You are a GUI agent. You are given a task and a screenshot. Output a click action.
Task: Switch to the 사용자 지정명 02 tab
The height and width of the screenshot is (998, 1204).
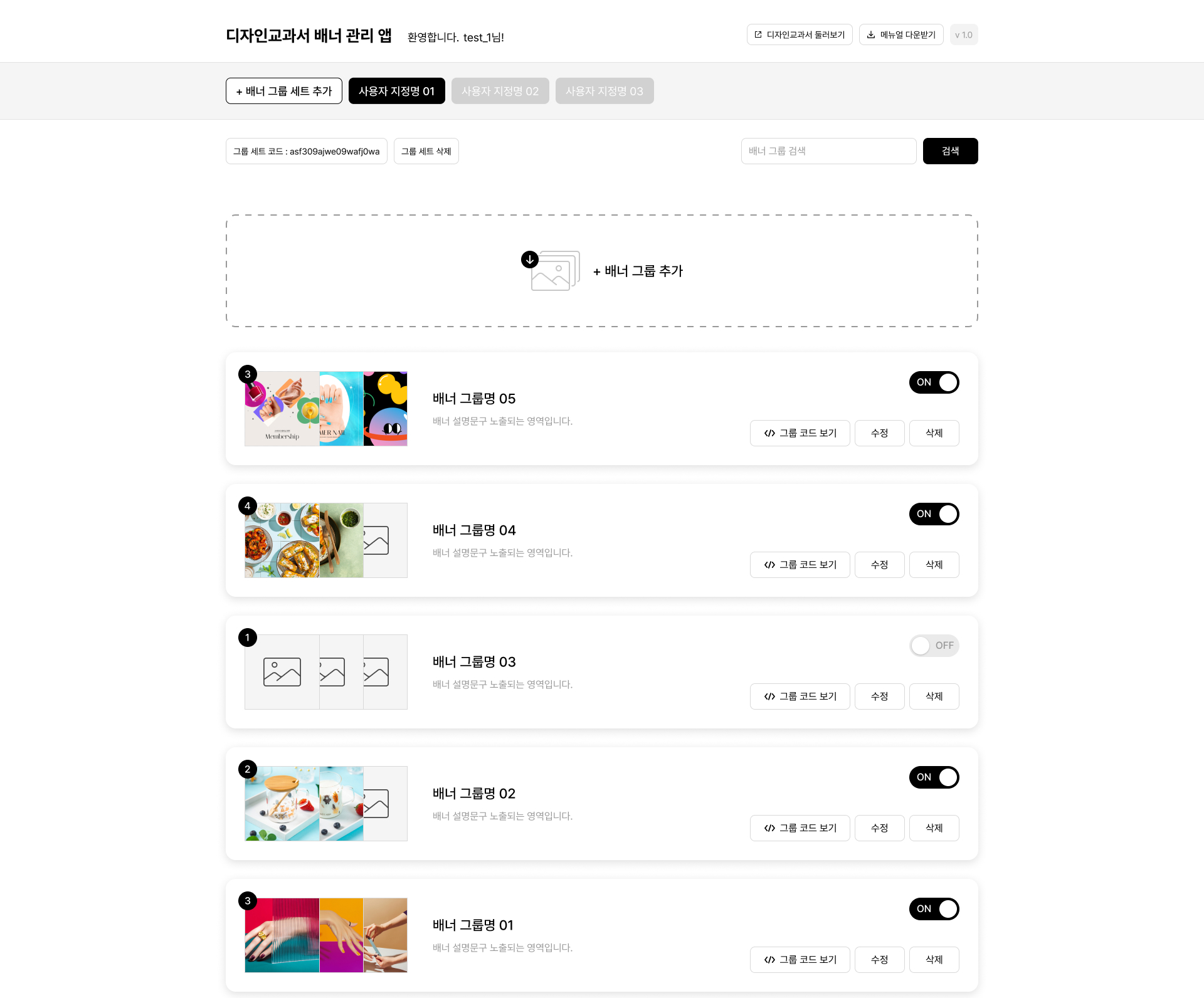[500, 91]
